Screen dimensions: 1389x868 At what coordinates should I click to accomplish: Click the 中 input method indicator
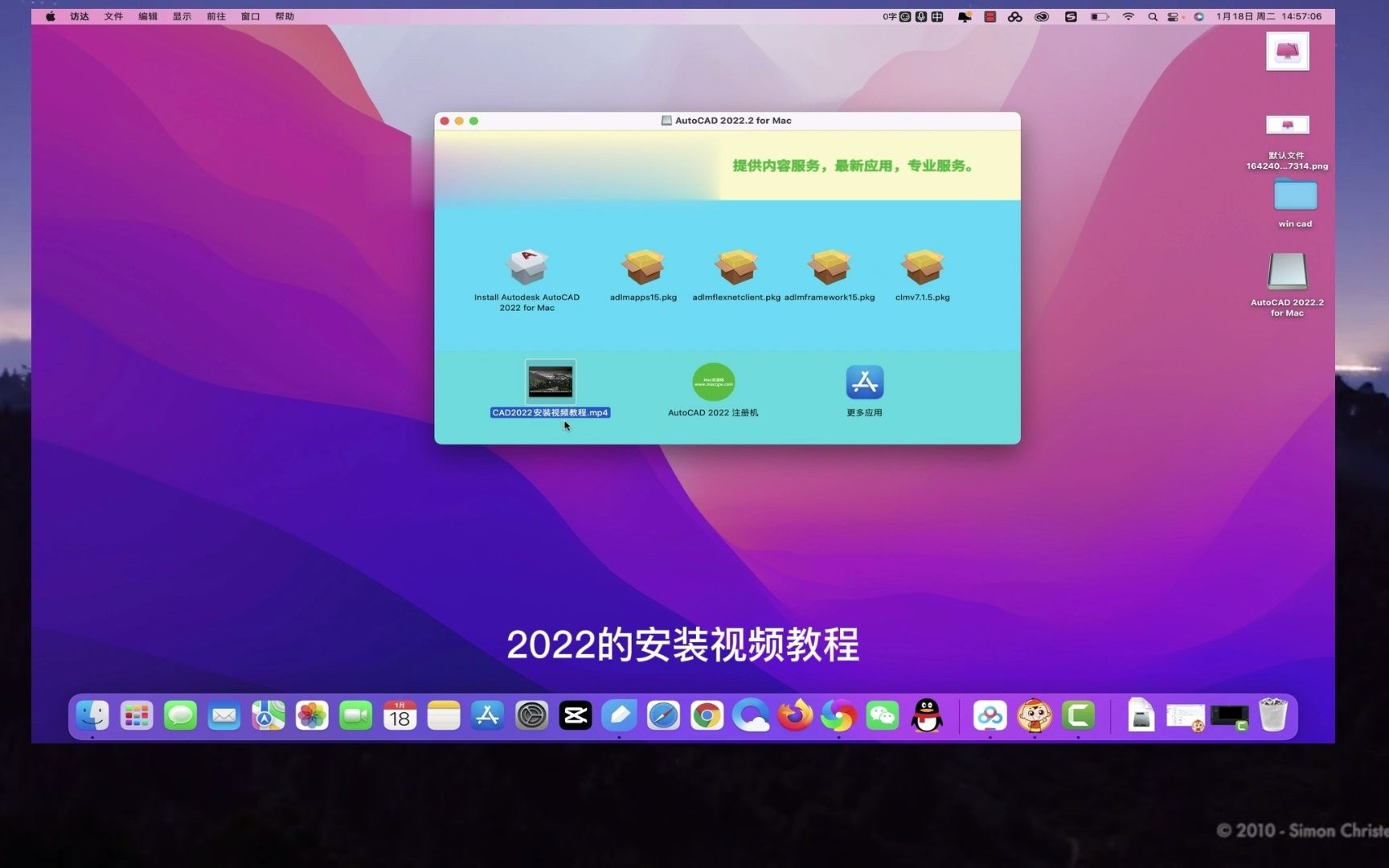[937, 16]
